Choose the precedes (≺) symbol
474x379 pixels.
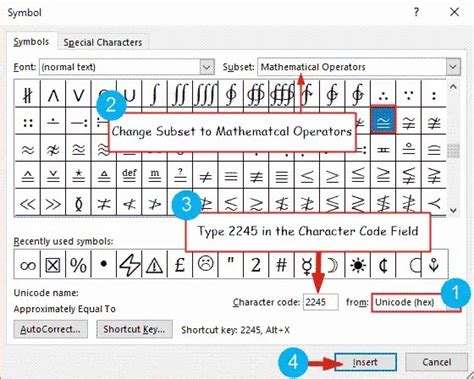click(x=434, y=202)
